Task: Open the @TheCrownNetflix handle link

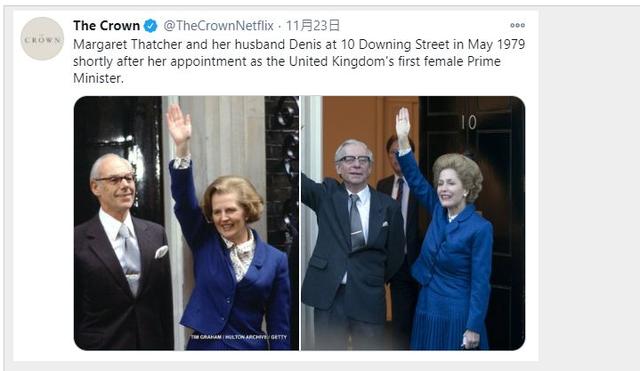Action: (218, 26)
